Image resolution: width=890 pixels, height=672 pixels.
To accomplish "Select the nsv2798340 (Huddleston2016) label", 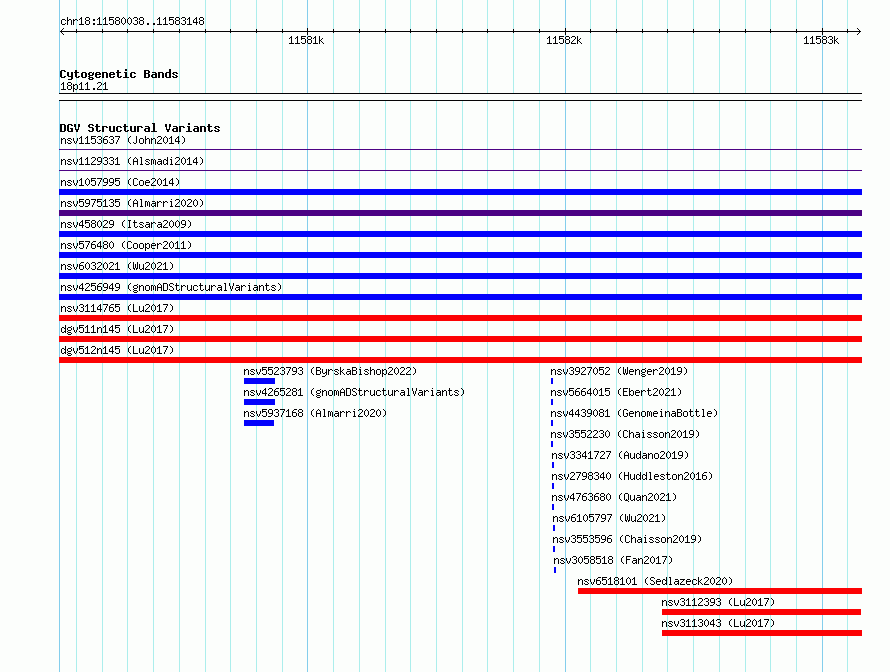I will click(632, 476).
